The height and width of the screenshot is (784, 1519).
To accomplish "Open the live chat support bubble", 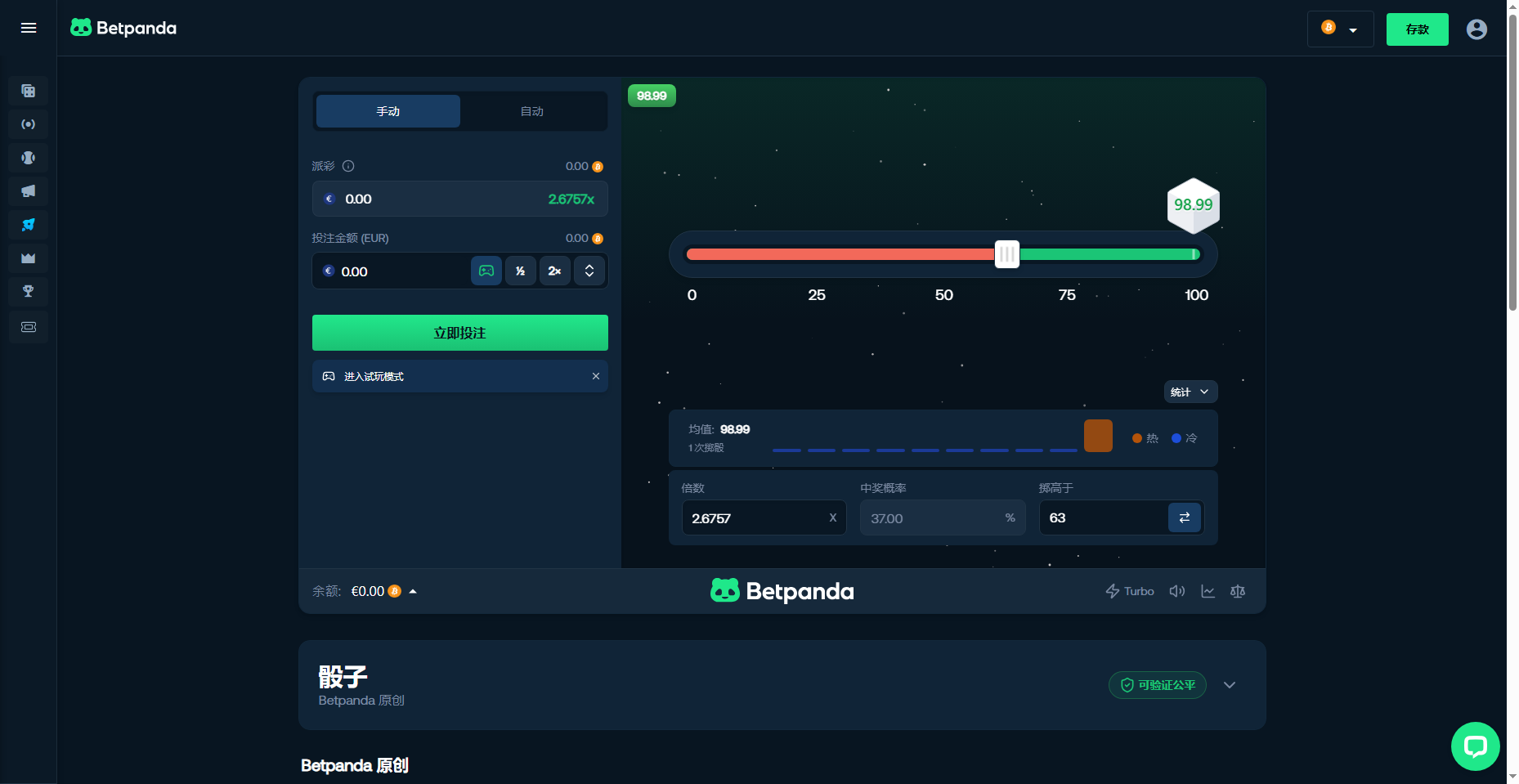I will [1475, 746].
